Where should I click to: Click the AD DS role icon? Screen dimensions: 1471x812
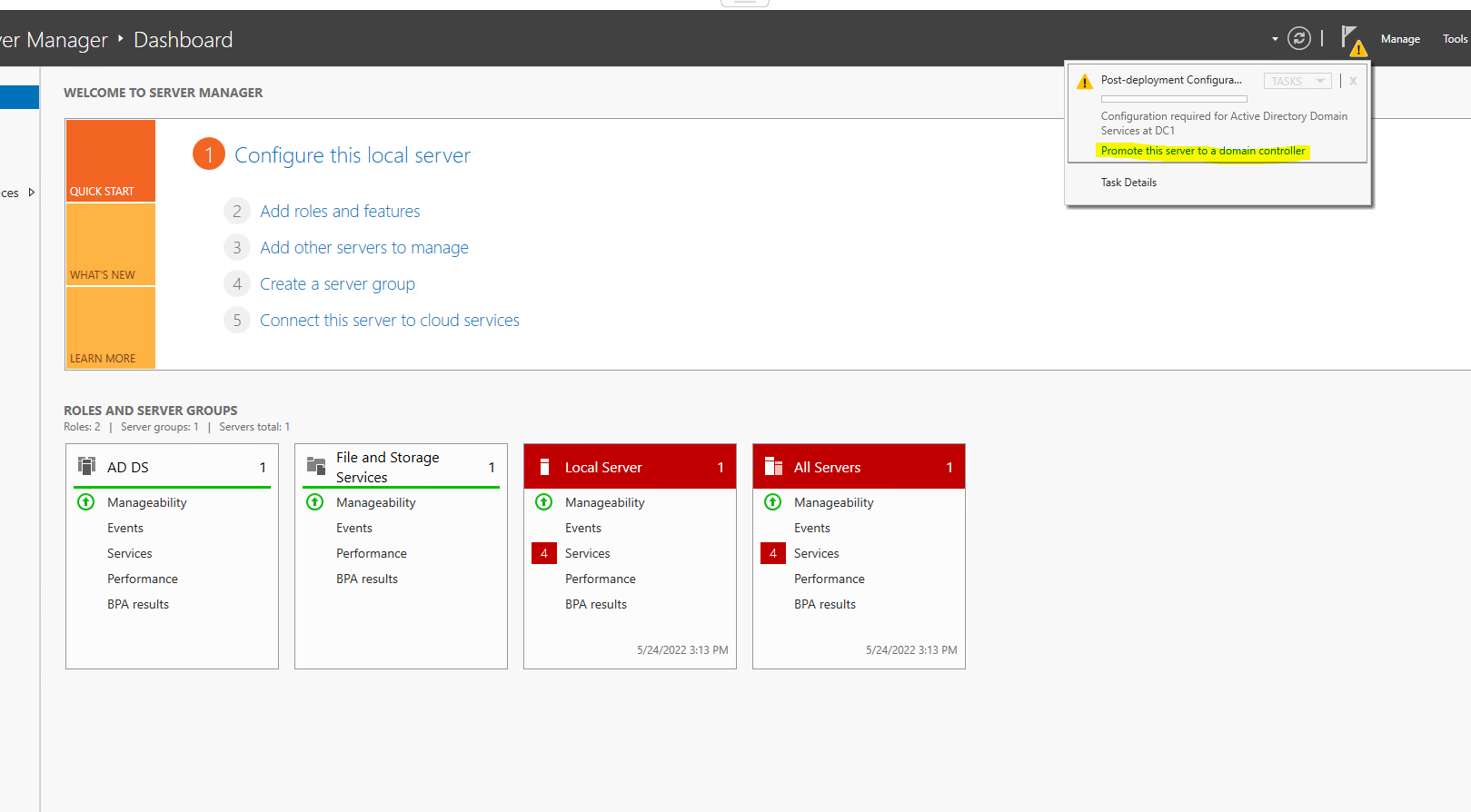click(86, 467)
